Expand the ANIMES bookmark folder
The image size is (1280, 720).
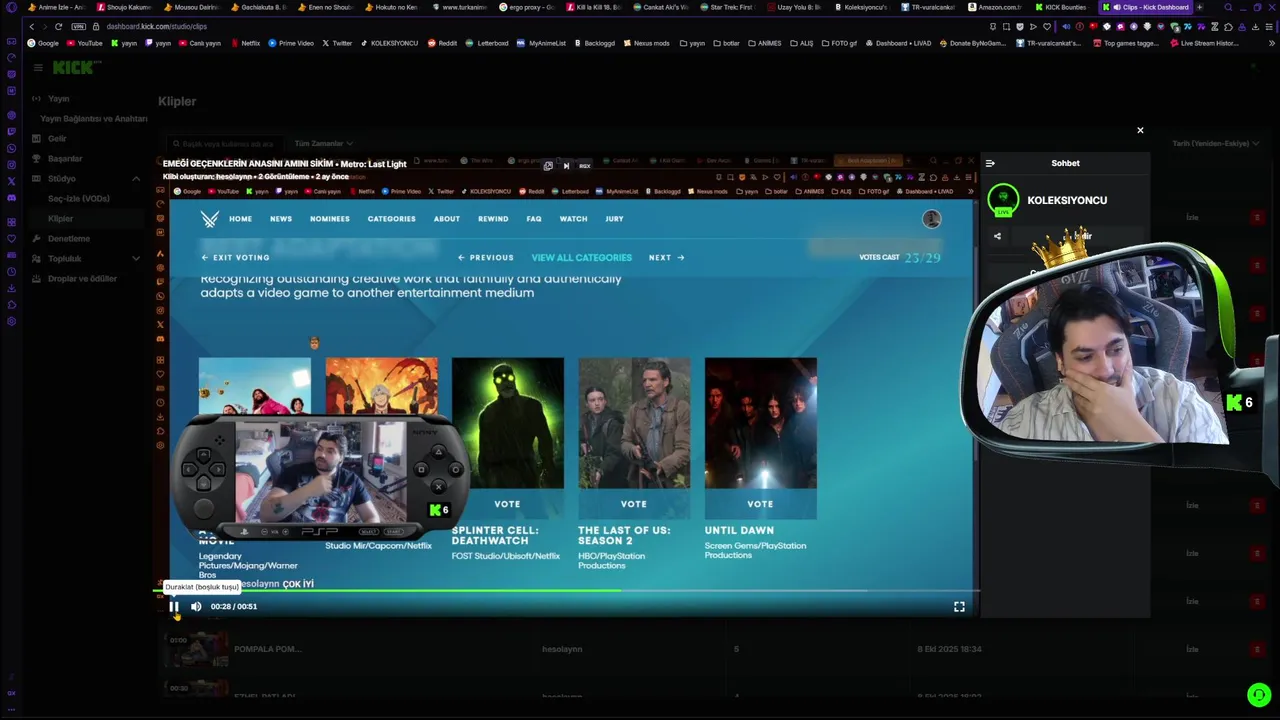click(x=764, y=43)
